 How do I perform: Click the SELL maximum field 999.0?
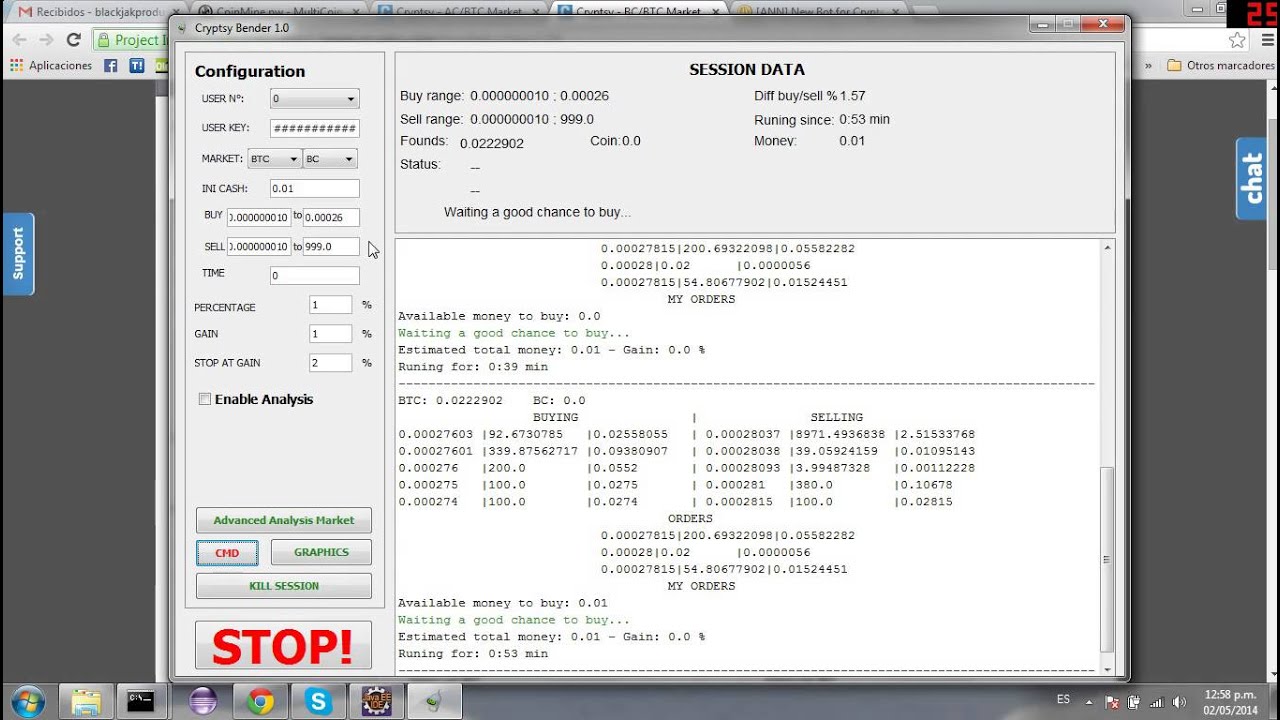[x=331, y=246]
